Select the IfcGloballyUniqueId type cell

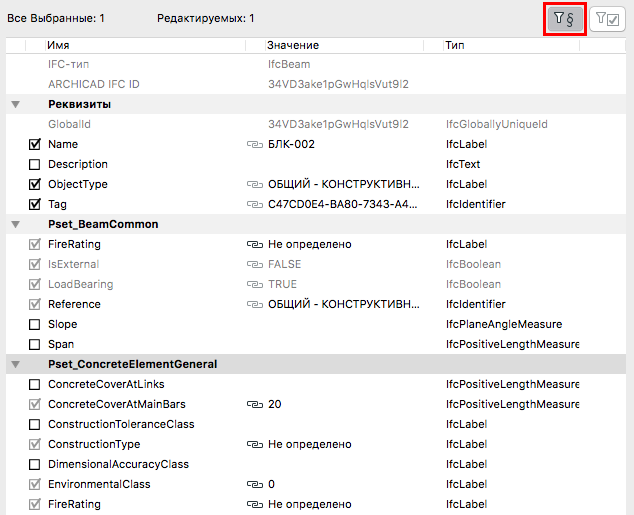pos(497,125)
